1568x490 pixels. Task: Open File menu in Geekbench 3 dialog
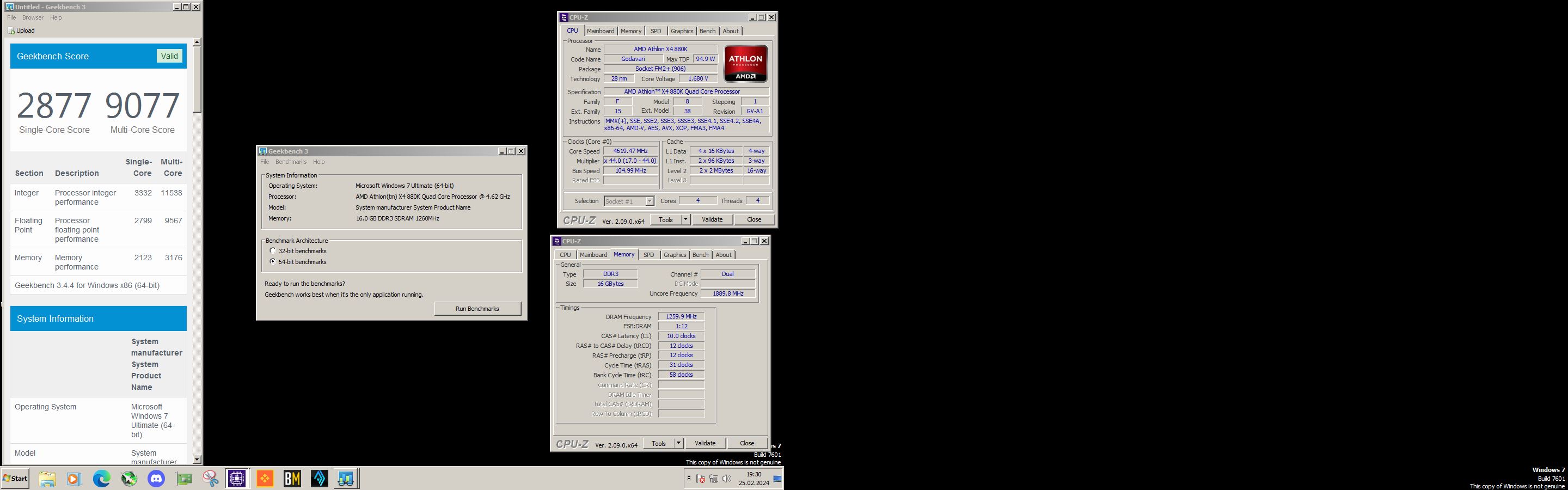[x=265, y=162]
